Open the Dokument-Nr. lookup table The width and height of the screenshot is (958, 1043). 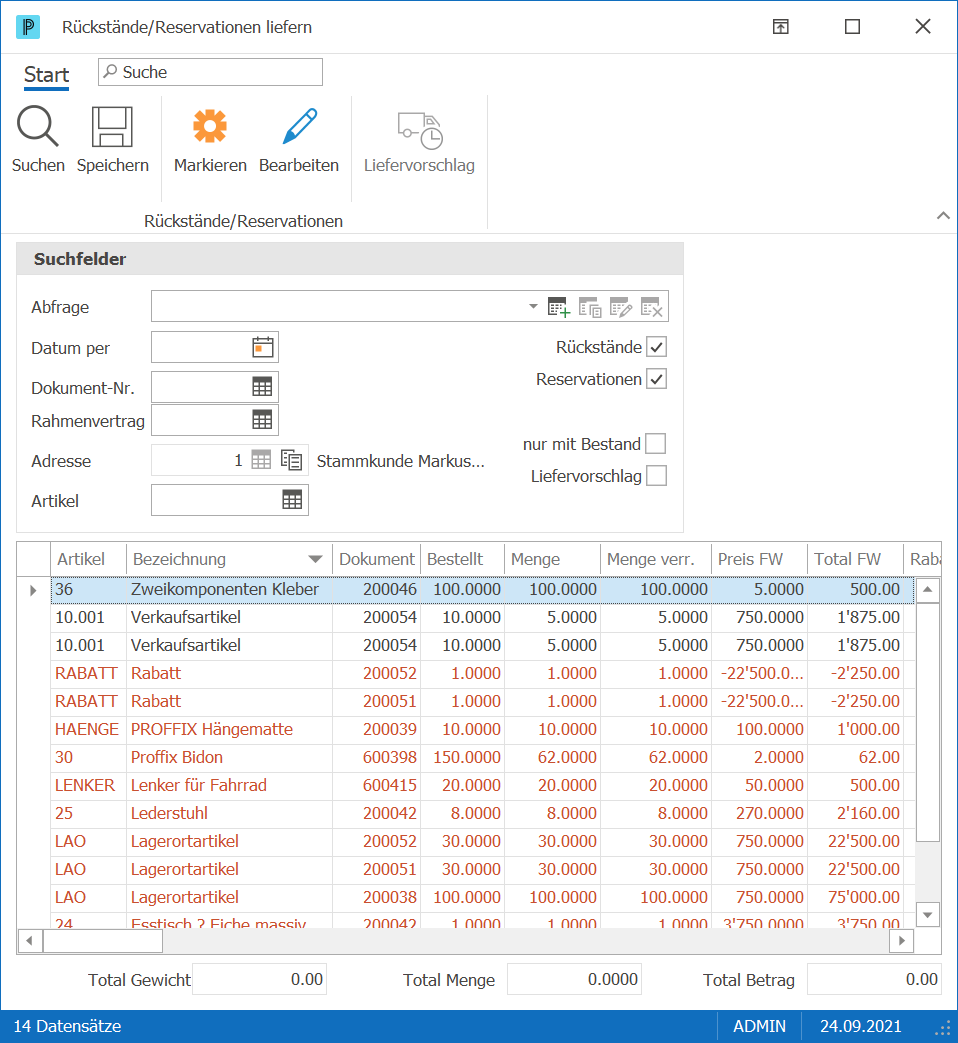pos(262,387)
